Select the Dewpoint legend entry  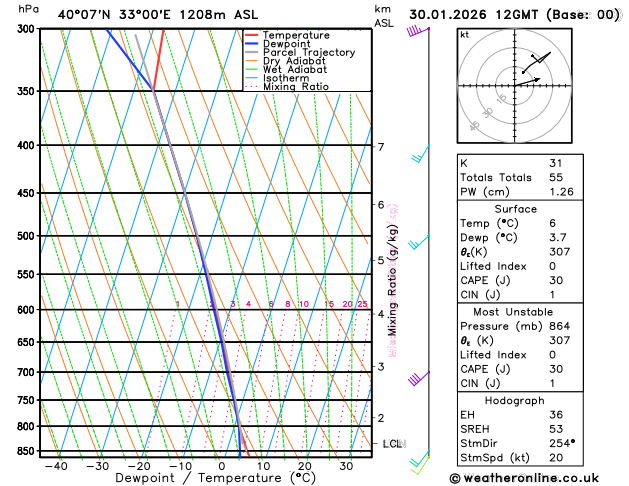click(x=288, y=44)
